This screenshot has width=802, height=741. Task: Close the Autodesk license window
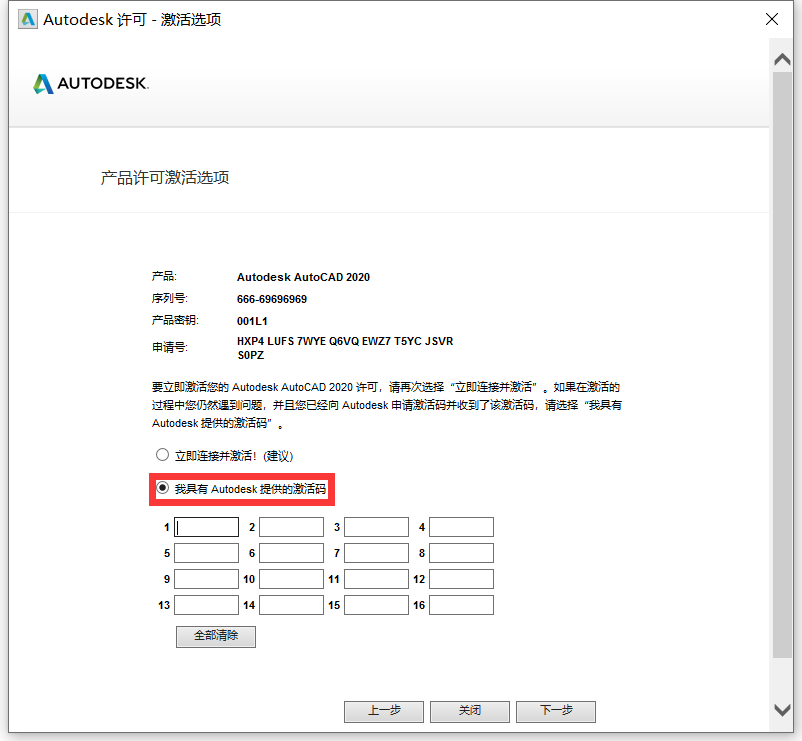(772, 19)
